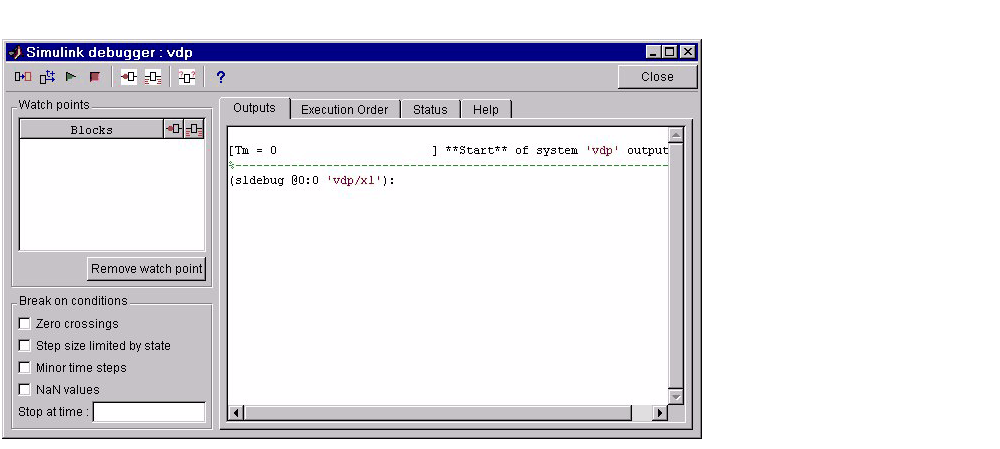This screenshot has height=449, width=1000.
Task: Maximize the Simulink debugger window
Action: coord(669,52)
